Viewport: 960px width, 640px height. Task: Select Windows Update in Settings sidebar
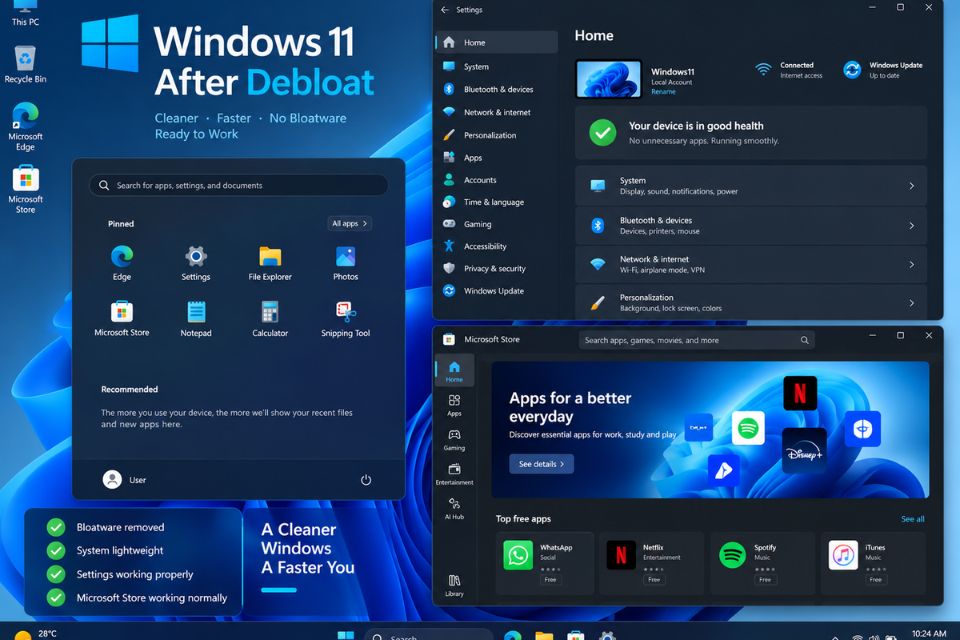tap(497, 291)
